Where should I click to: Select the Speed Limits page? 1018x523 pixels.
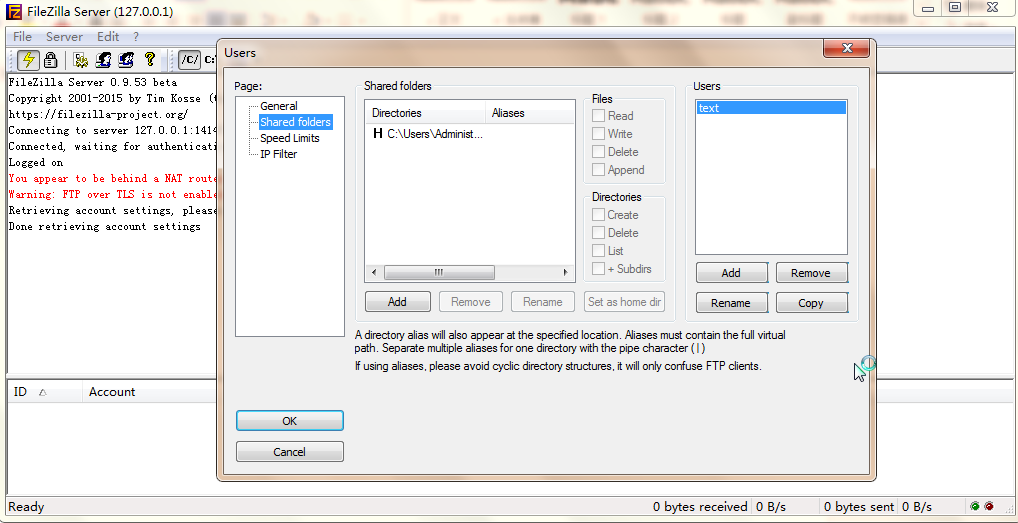[290, 138]
